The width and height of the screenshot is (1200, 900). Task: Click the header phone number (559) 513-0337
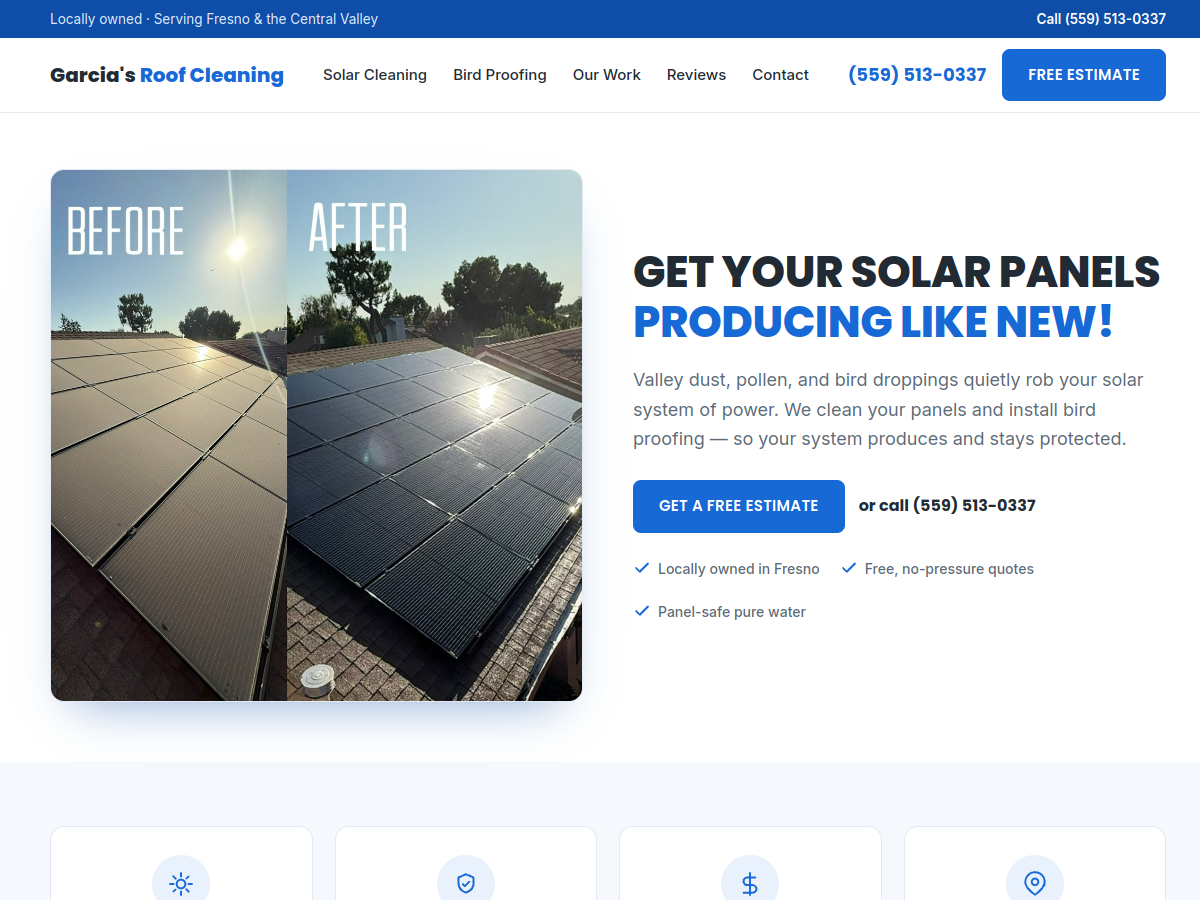[x=917, y=75]
